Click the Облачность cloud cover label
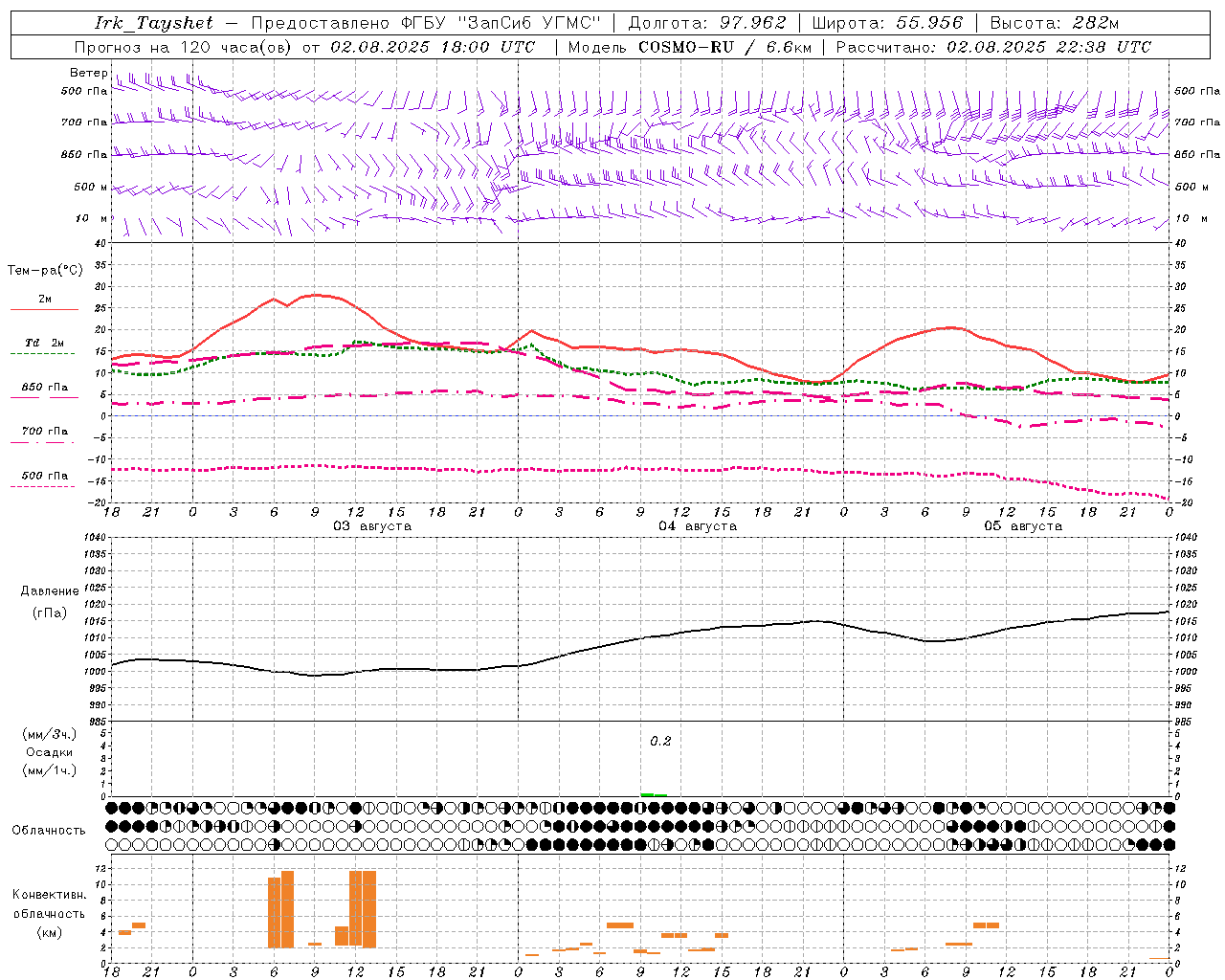Screen dimensions: 1225x980 click(x=49, y=831)
